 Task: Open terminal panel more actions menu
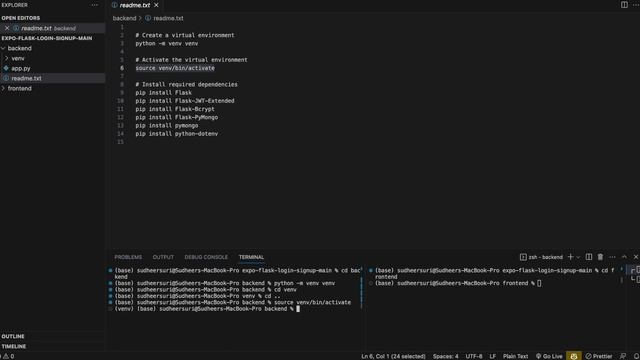[x=612, y=257]
